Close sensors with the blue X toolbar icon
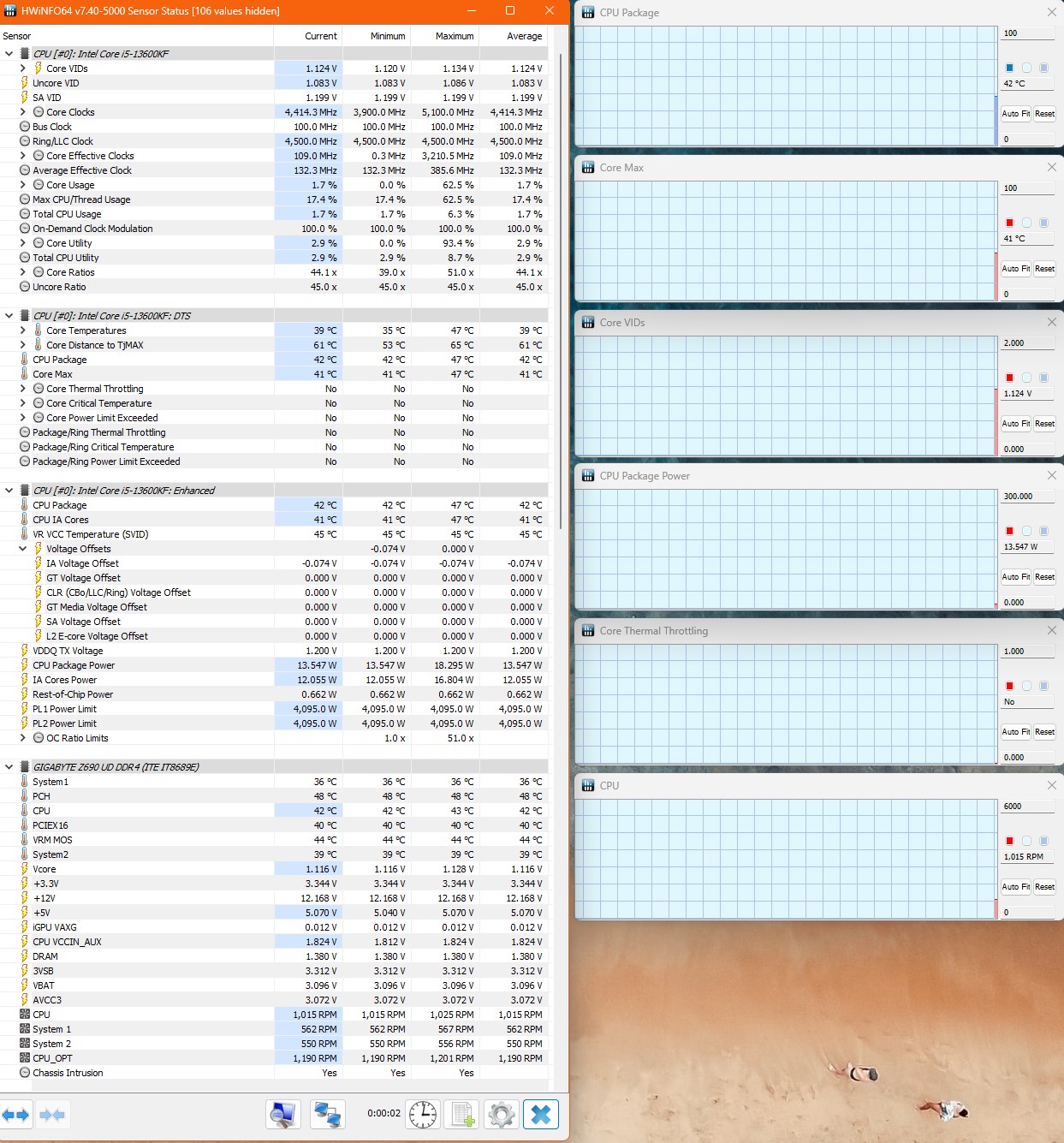This screenshot has height=1143, width=1064. point(541,1115)
